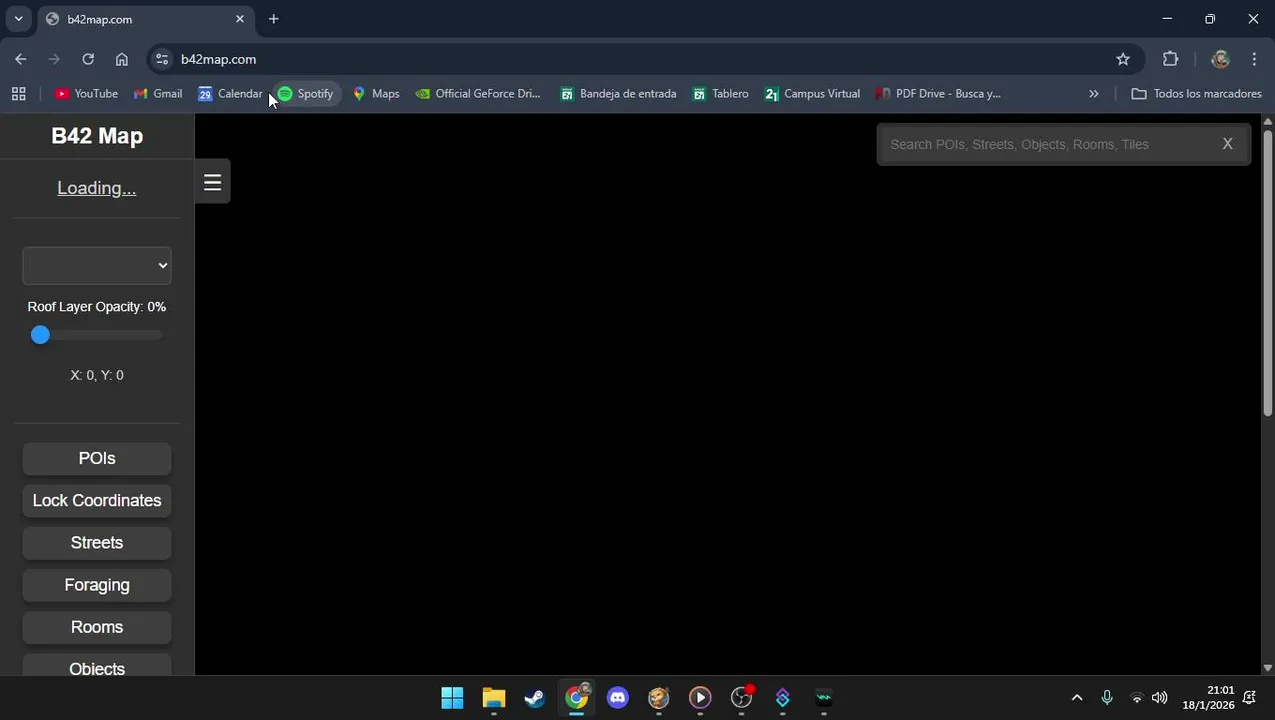Open Discord from the taskbar
The height and width of the screenshot is (720, 1275).
tap(617, 698)
